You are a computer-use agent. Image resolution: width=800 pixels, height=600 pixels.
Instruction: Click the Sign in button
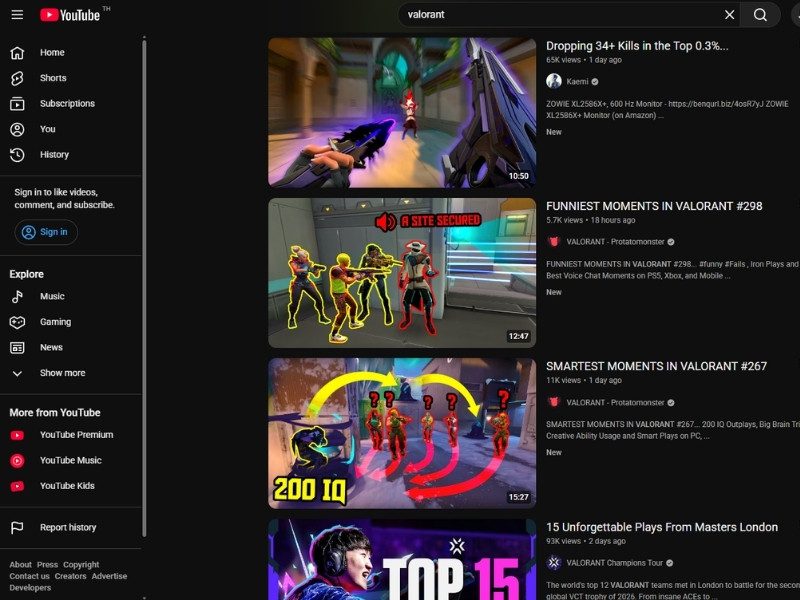[x=45, y=232]
